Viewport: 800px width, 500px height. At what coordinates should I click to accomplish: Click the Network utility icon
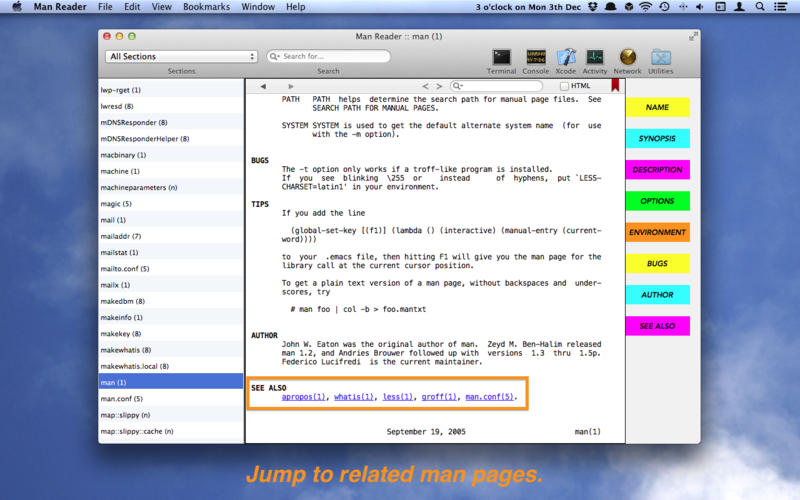coord(627,57)
